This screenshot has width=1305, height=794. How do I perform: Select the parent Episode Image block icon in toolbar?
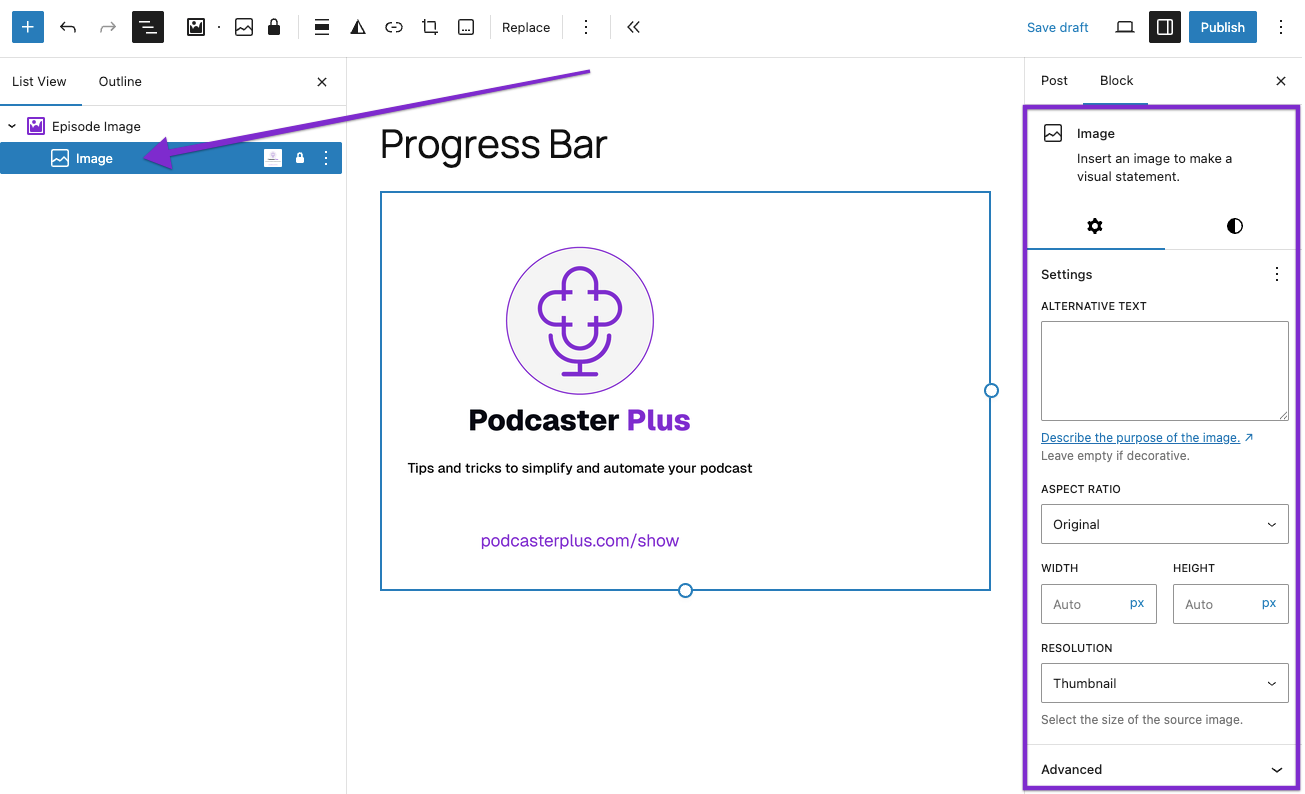(196, 27)
